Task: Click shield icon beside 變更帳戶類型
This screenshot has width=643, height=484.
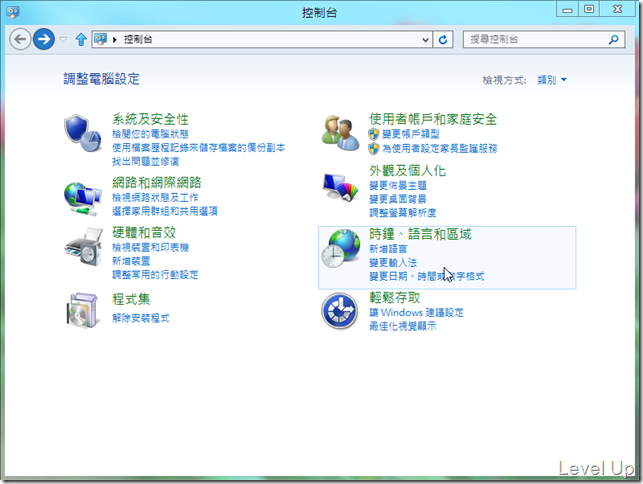Action: point(374,134)
